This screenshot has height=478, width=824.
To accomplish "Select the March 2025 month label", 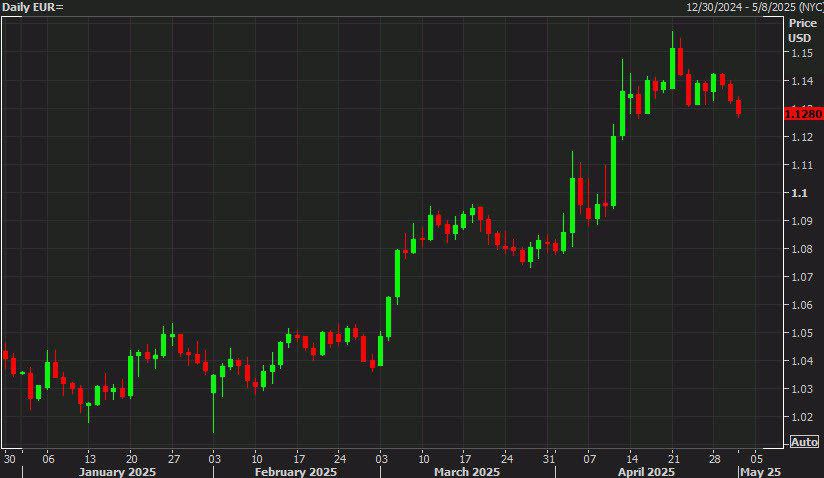I will [467, 471].
